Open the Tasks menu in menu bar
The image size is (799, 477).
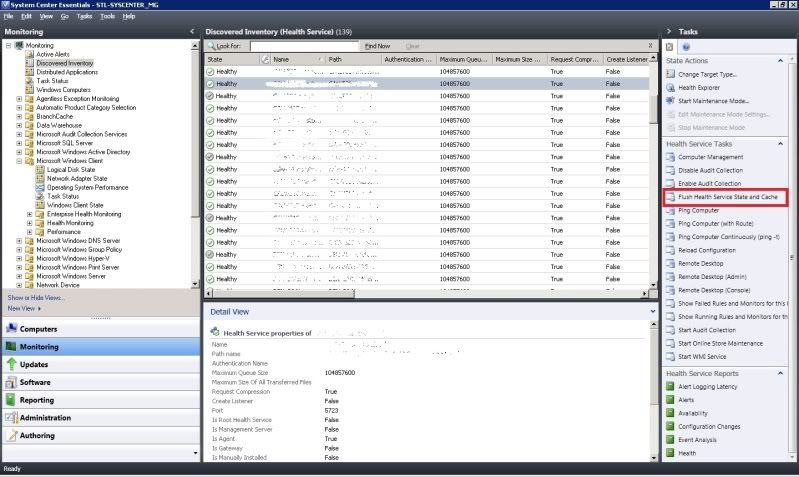(x=84, y=17)
